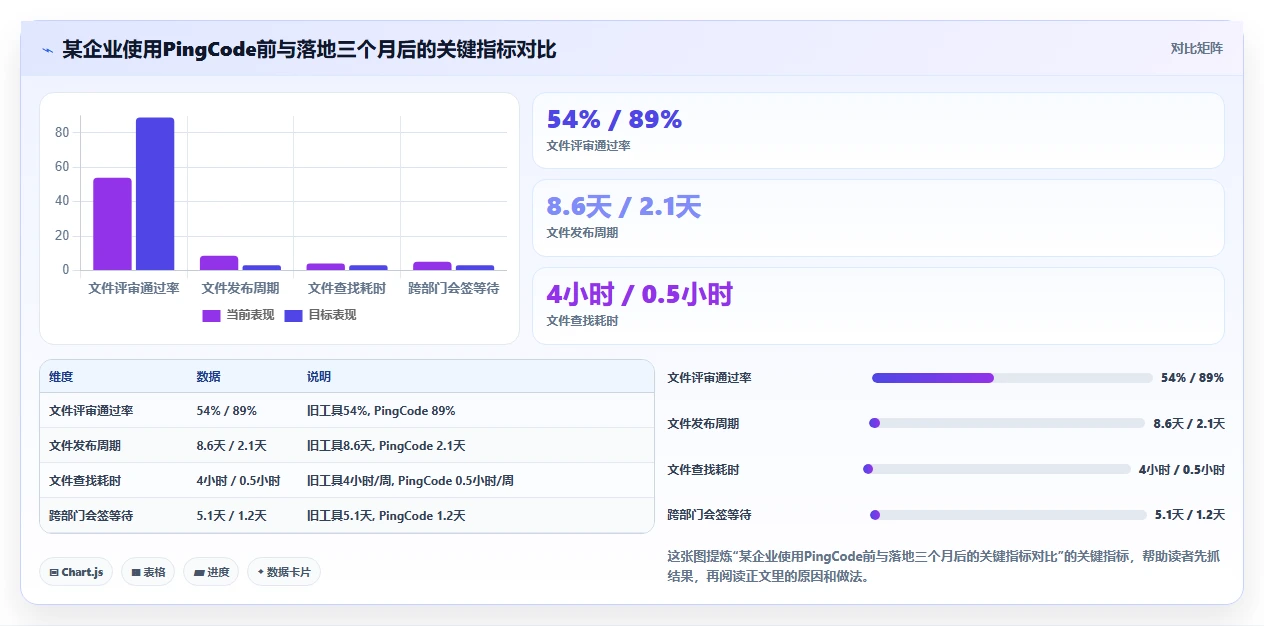Click the 数据卡片 tag chip
This screenshot has width=1264, height=626.
click(284, 572)
